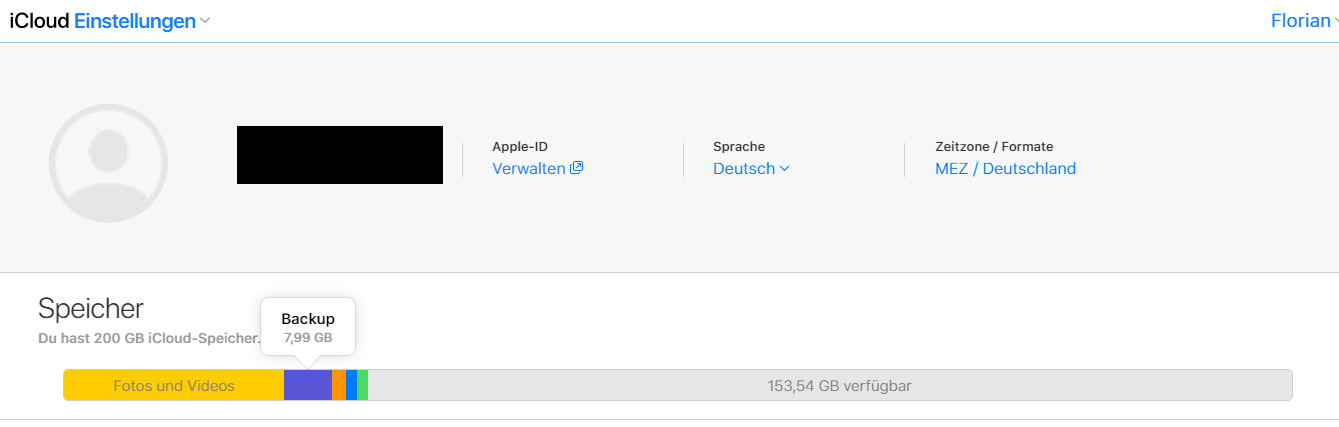Screen dimensions: 1339x427
Task: Click the external link icon beside Verwalten
Action: [x=576, y=168]
